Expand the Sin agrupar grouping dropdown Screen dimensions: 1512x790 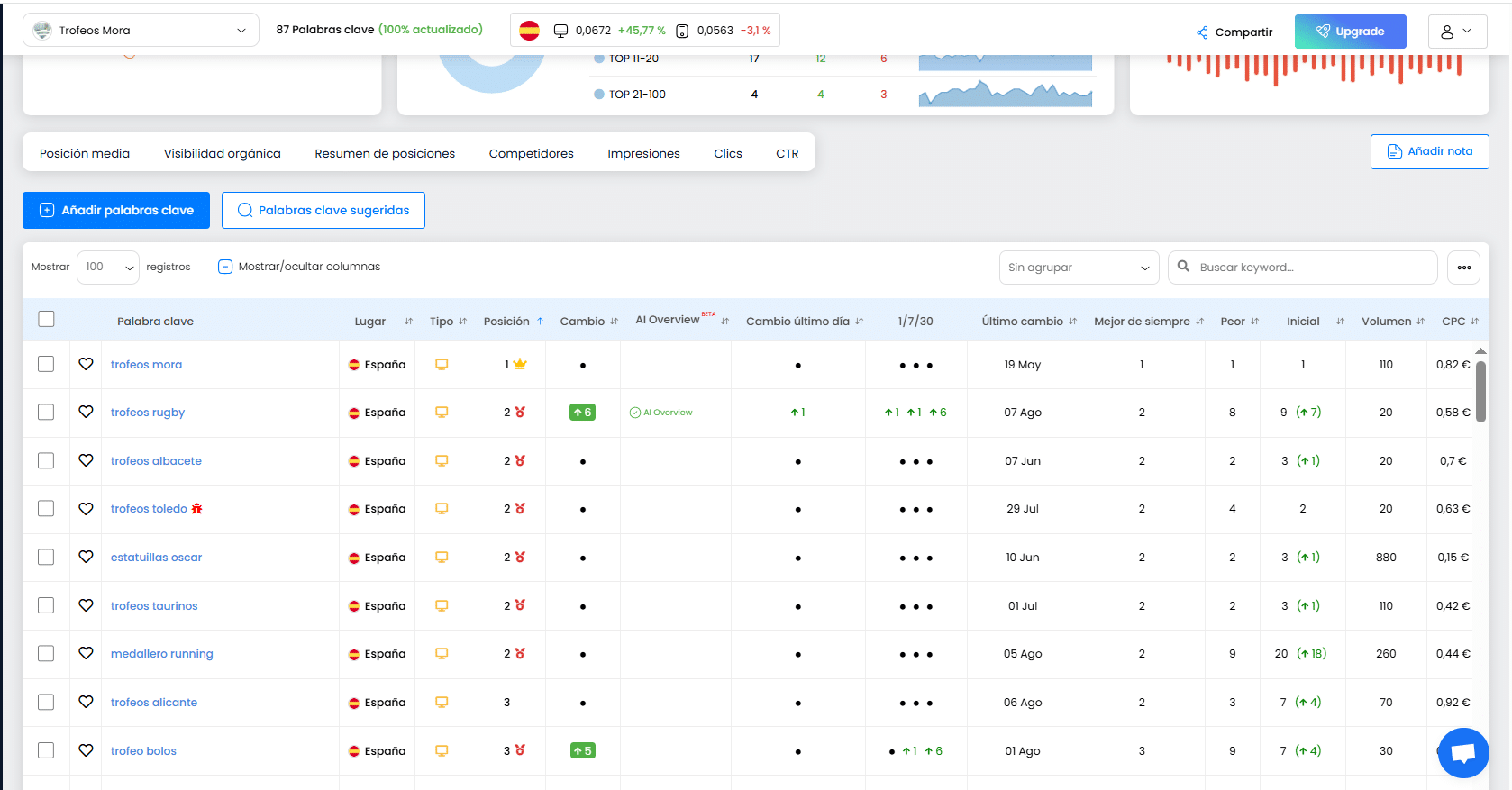coord(1078,268)
